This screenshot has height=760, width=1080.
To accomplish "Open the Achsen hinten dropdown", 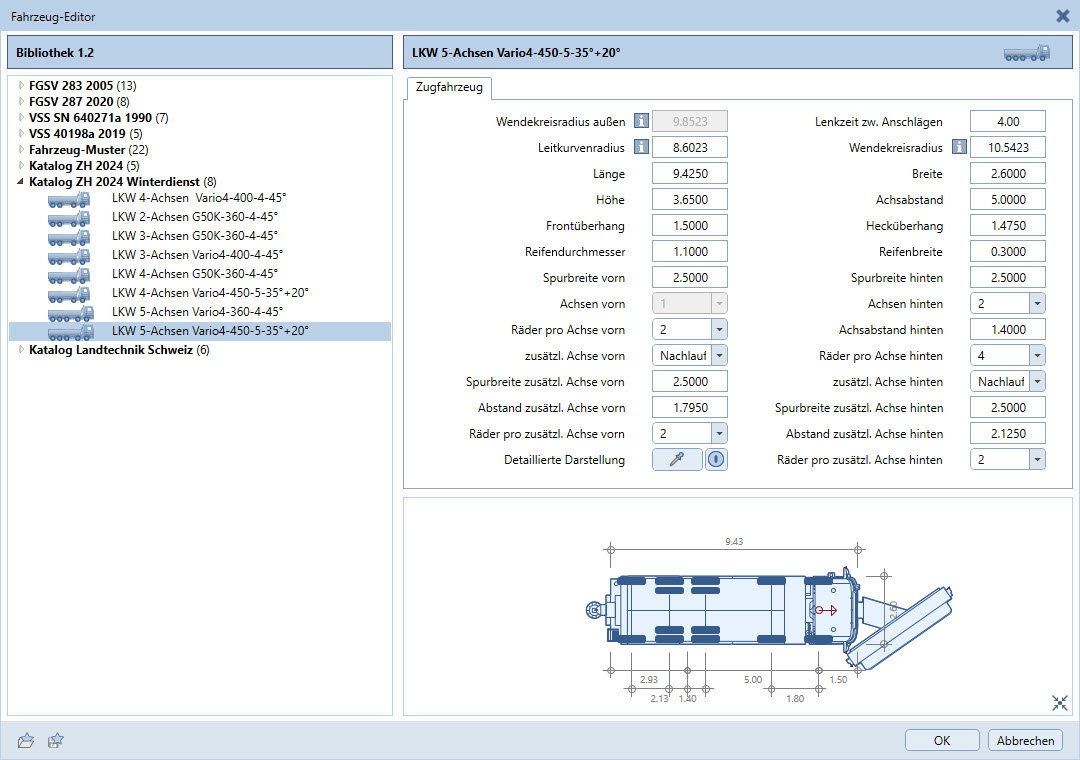I will point(1035,303).
